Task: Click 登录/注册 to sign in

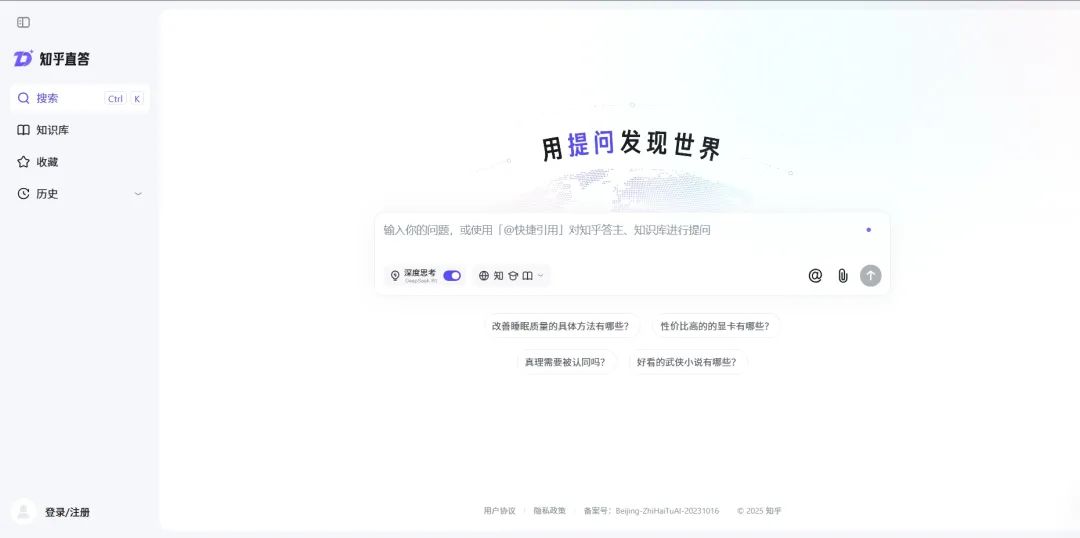Action: (67, 512)
